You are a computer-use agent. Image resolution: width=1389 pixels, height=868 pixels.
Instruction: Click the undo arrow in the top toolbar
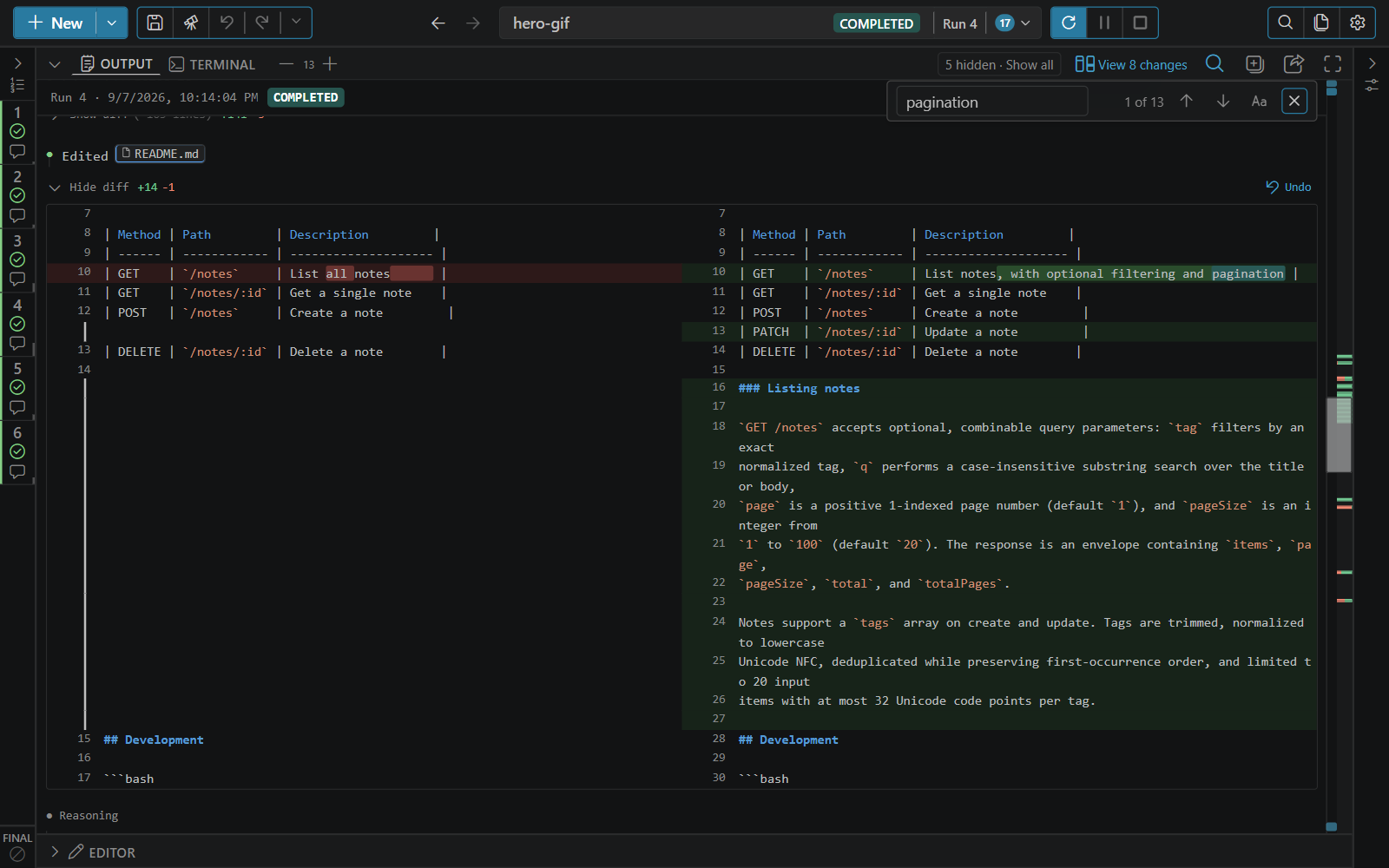tap(227, 23)
